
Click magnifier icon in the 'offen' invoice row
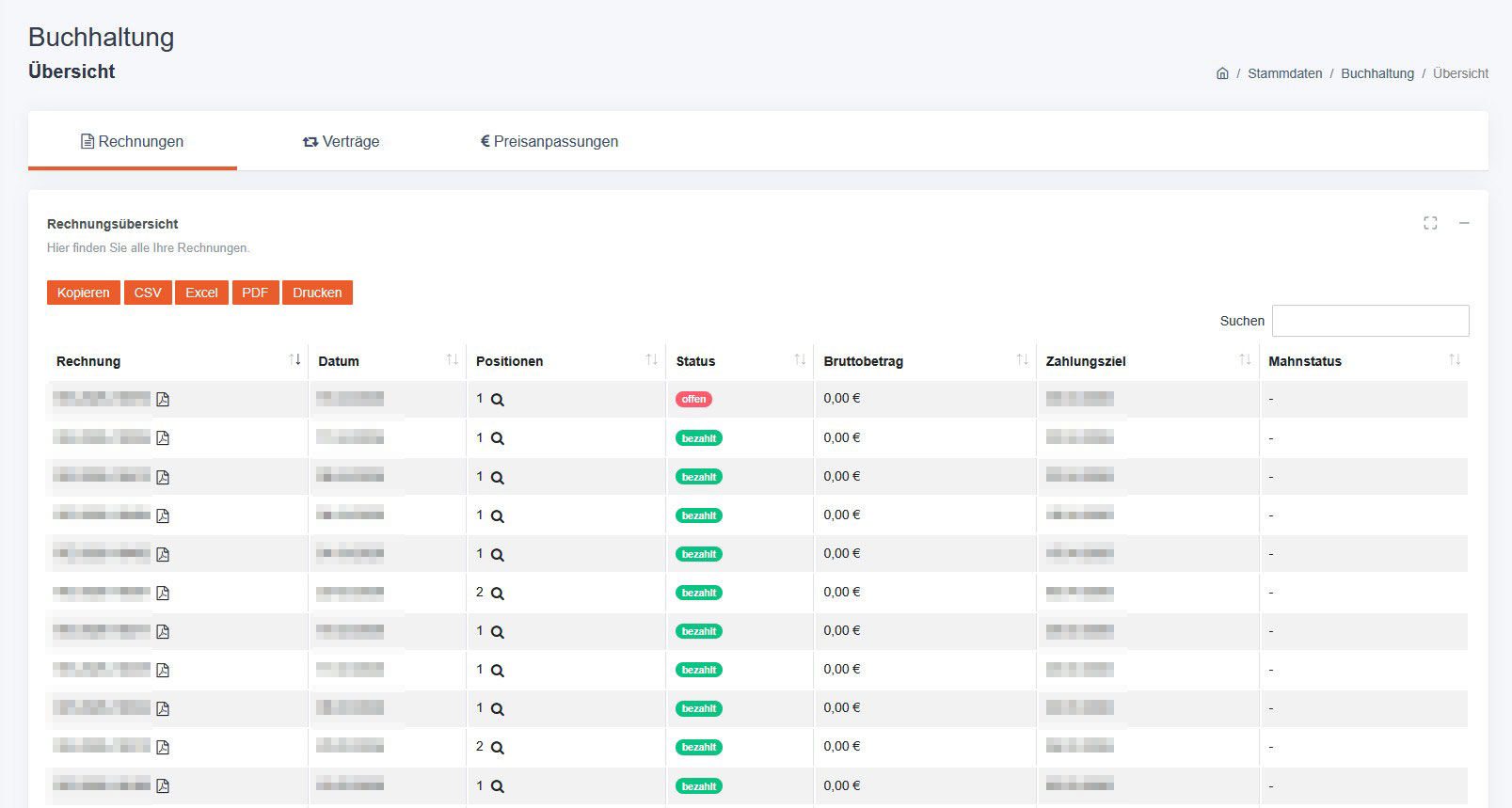coord(498,400)
